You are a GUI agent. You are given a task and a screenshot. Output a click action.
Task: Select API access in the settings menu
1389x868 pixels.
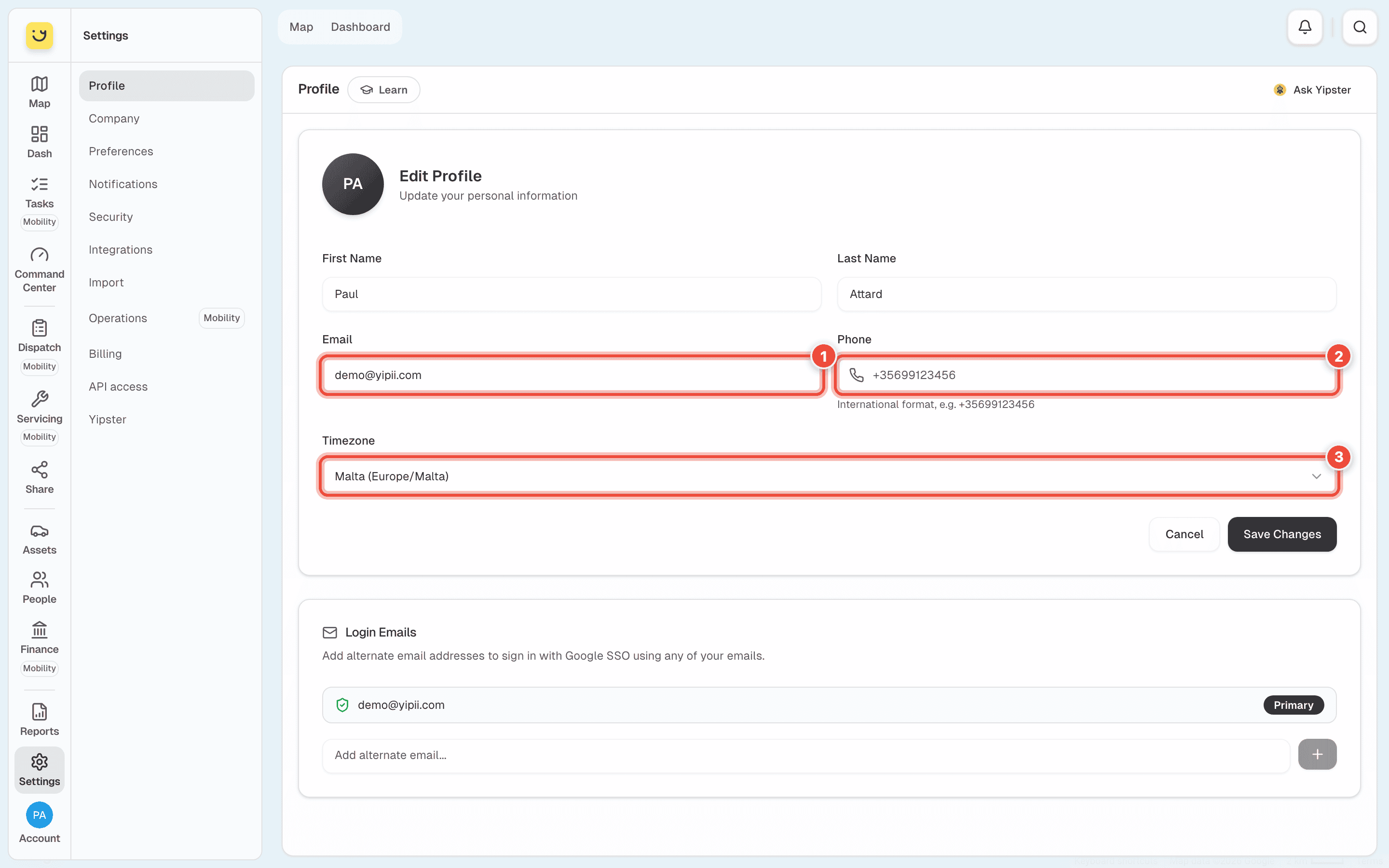166,387
